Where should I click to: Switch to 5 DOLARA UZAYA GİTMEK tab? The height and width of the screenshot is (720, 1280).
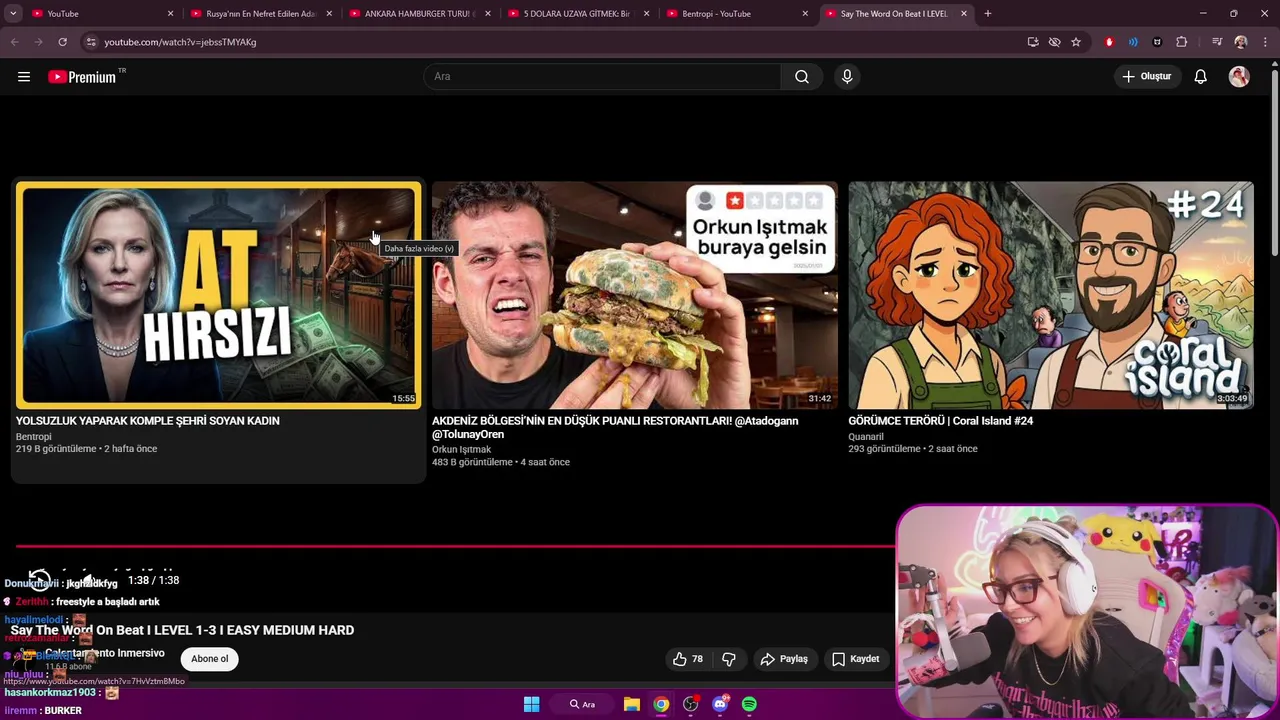tap(577, 13)
